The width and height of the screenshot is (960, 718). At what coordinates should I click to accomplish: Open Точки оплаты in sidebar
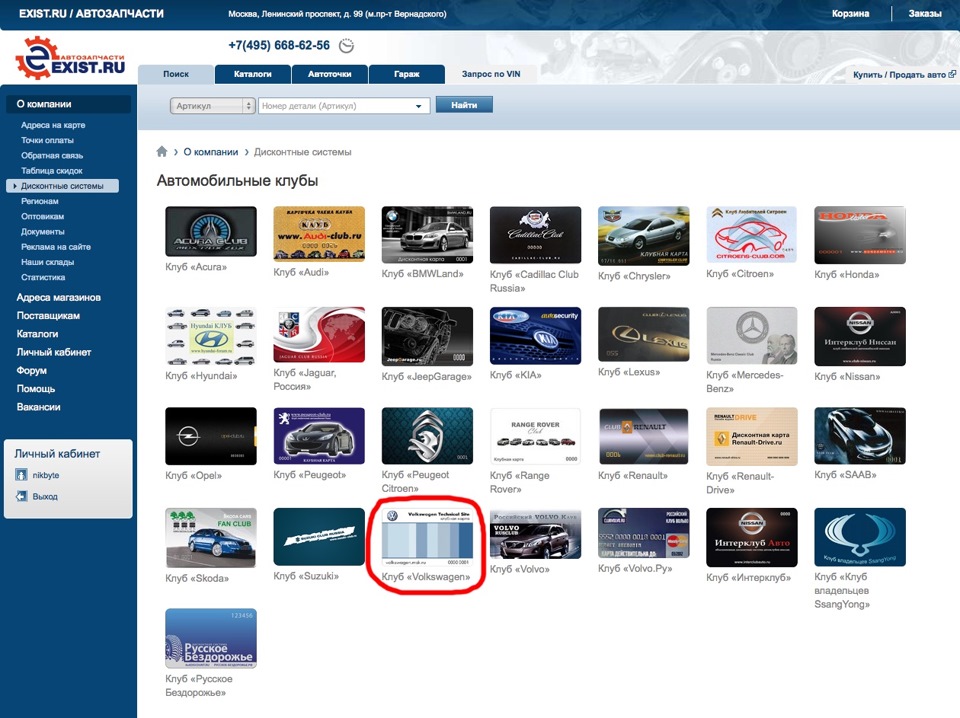coord(47,140)
